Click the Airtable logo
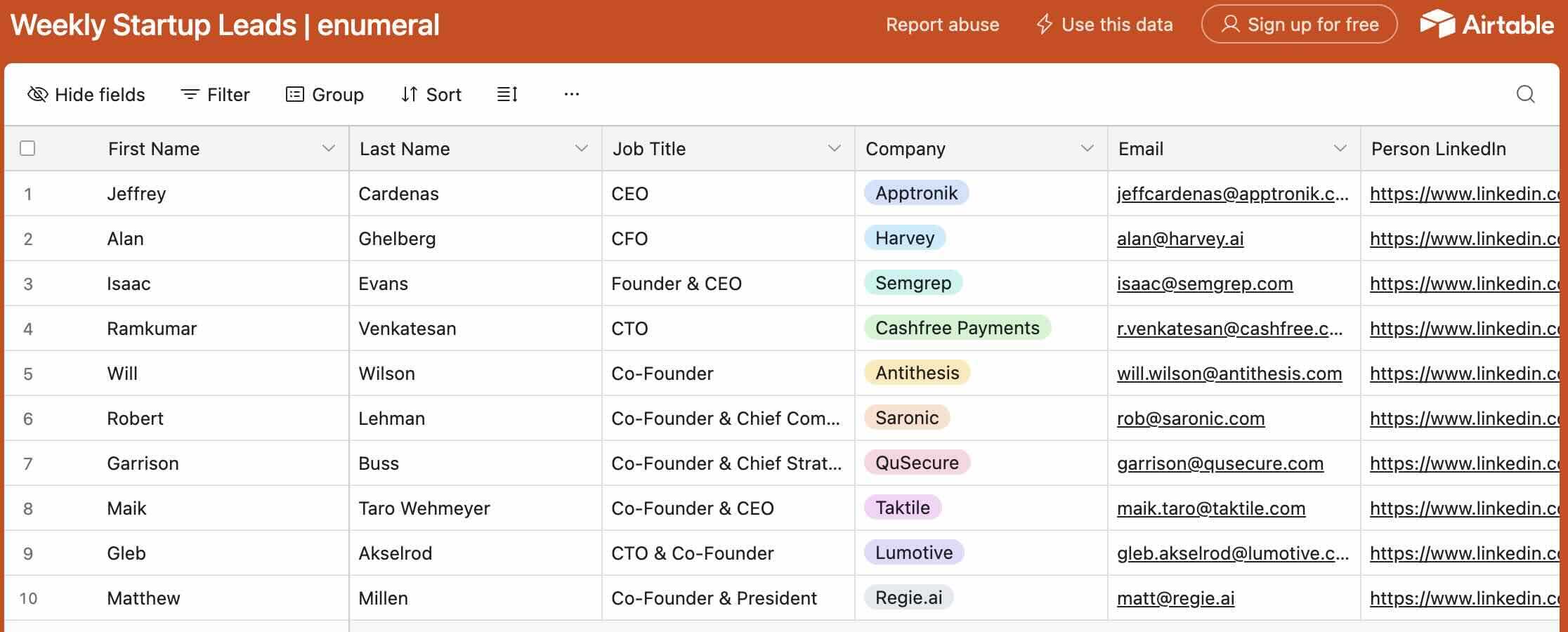 pyautogui.click(x=1487, y=25)
